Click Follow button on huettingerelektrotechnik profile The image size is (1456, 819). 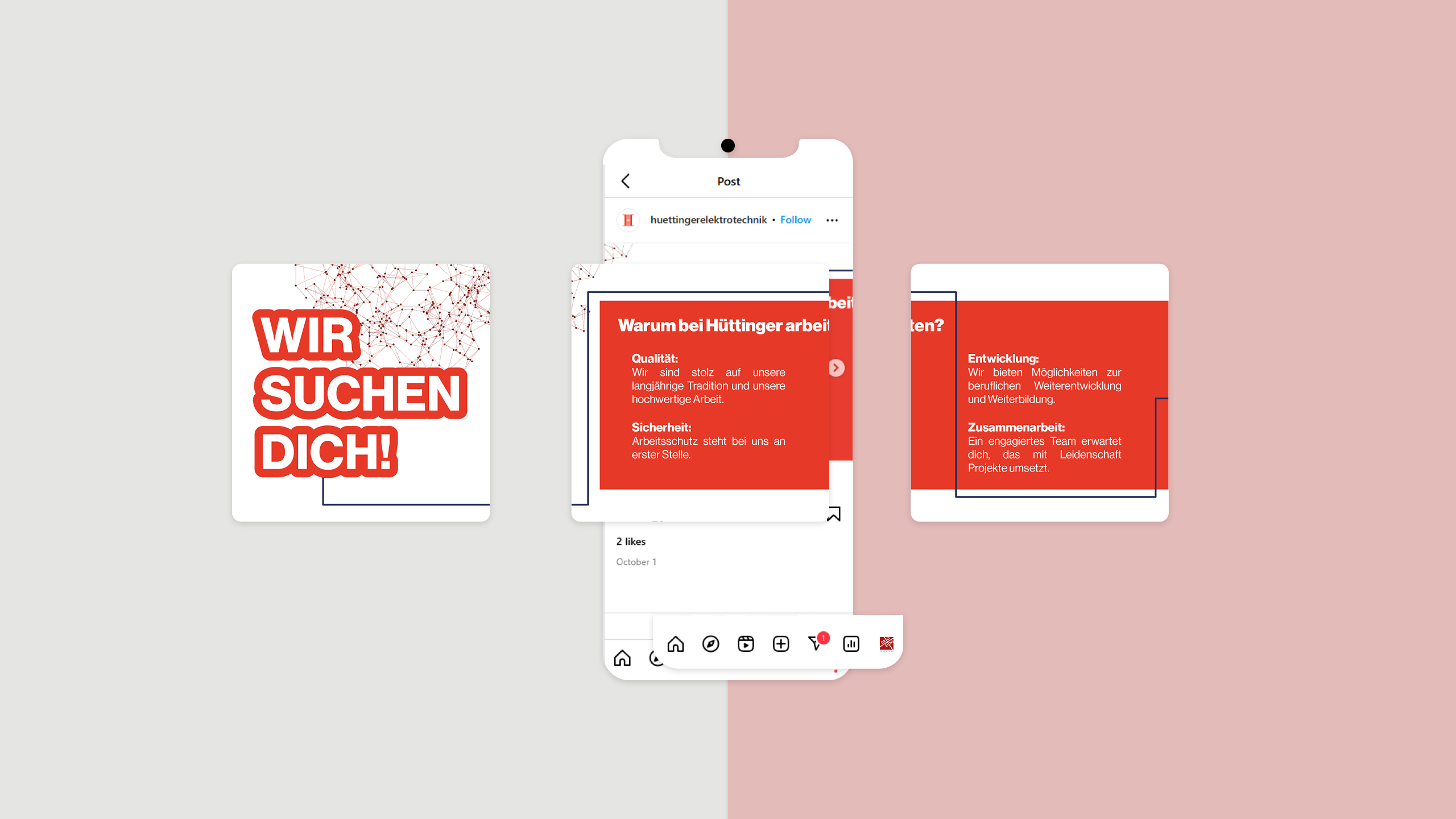click(x=796, y=219)
